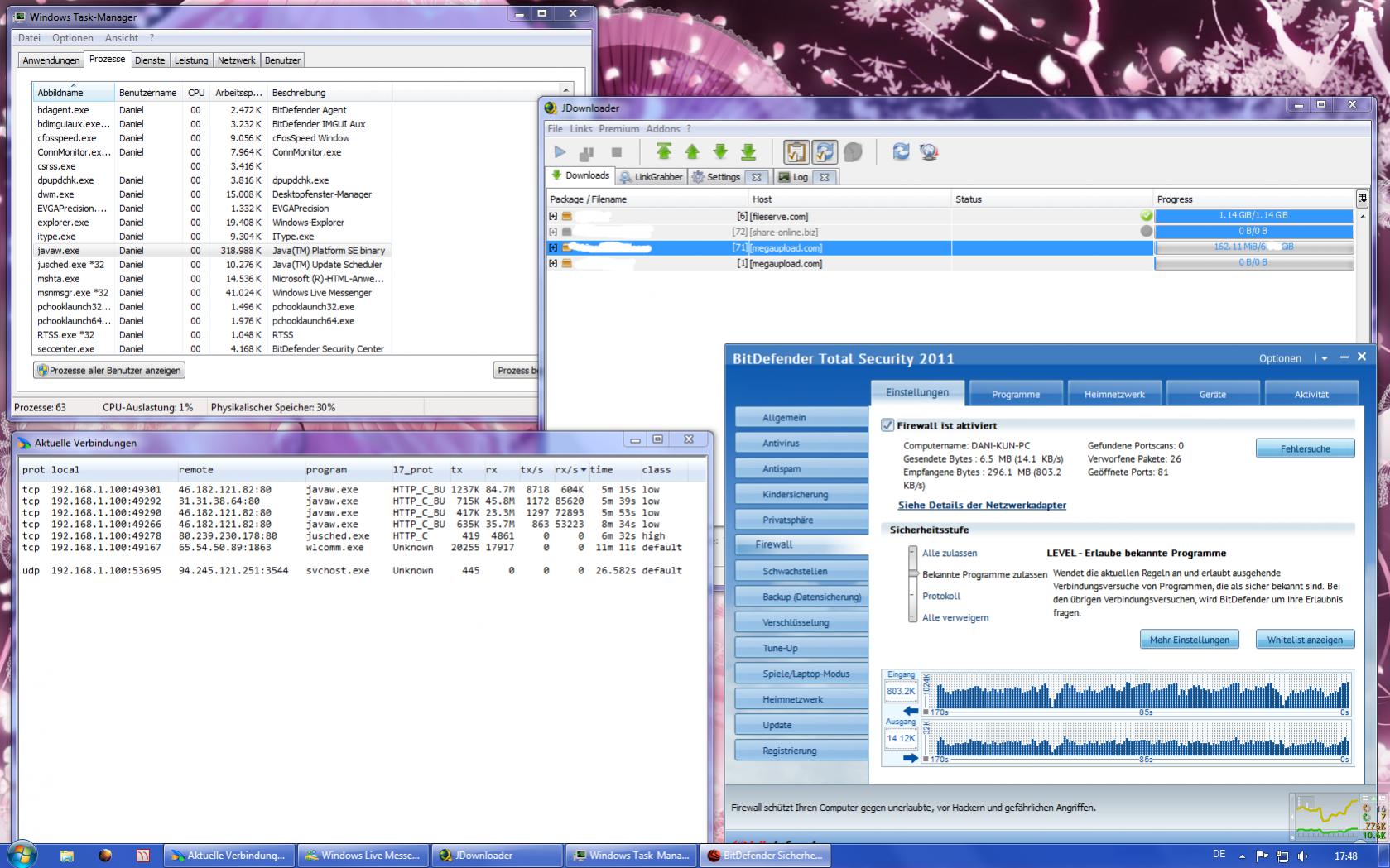Open JDownloader column chooser icon
The image size is (1390, 868).
tap(1362, 199)
